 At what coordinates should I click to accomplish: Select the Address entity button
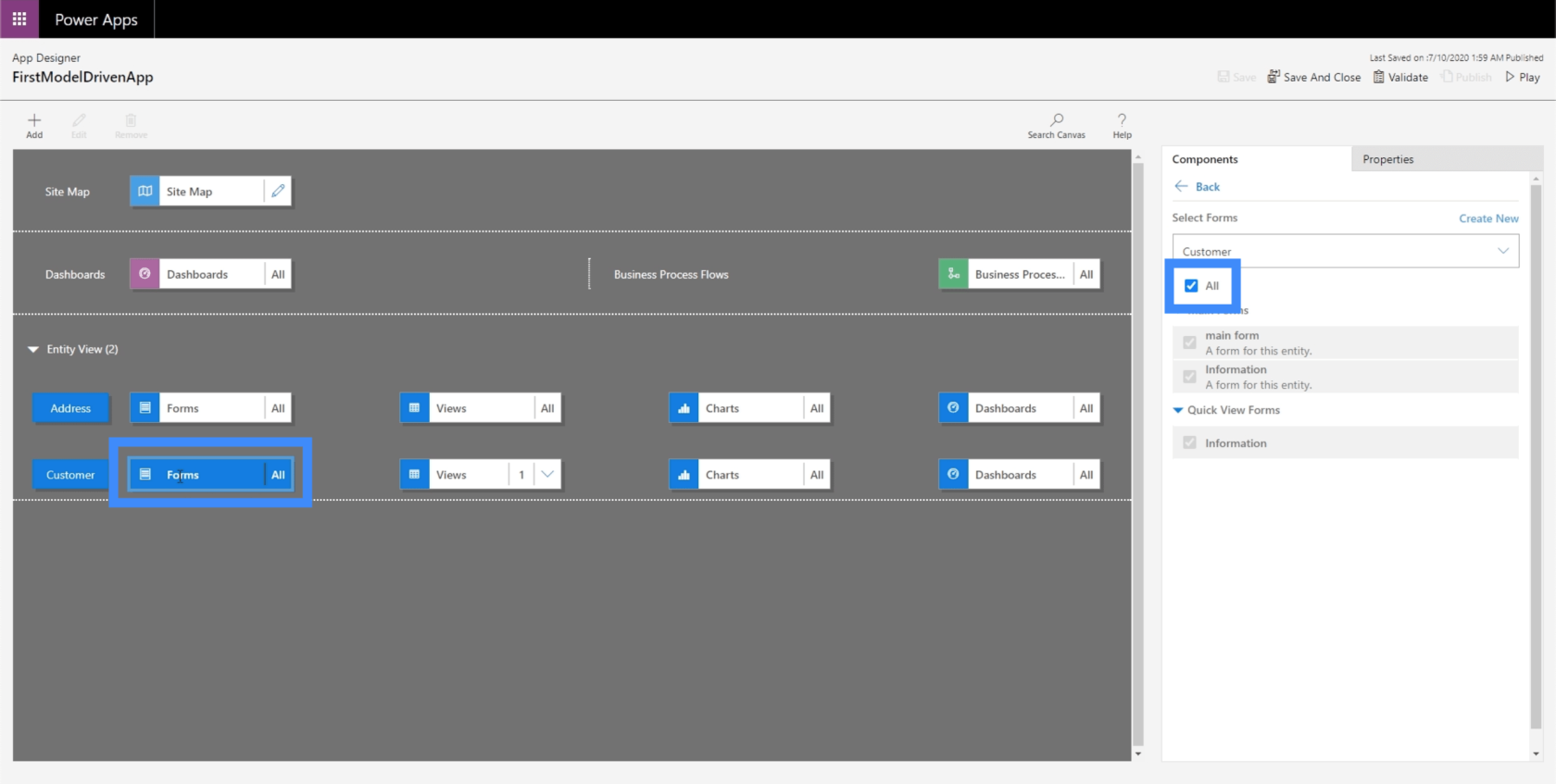70,408
